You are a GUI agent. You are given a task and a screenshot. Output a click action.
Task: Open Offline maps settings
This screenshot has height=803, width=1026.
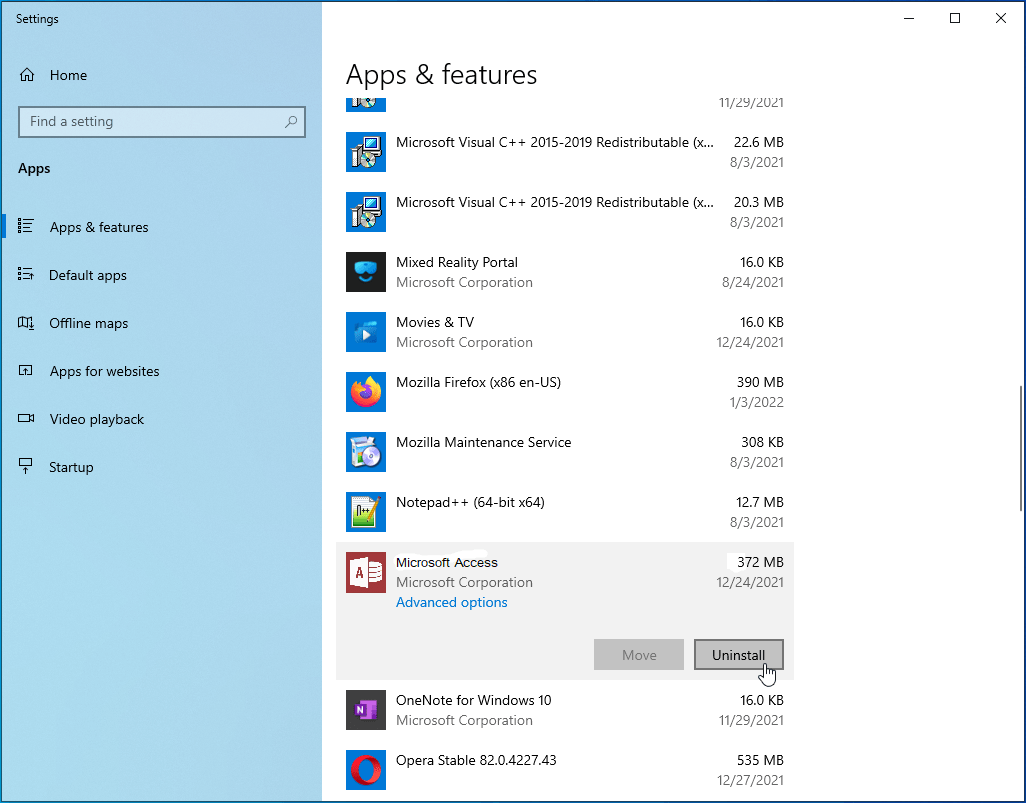[x=89, y=323]
